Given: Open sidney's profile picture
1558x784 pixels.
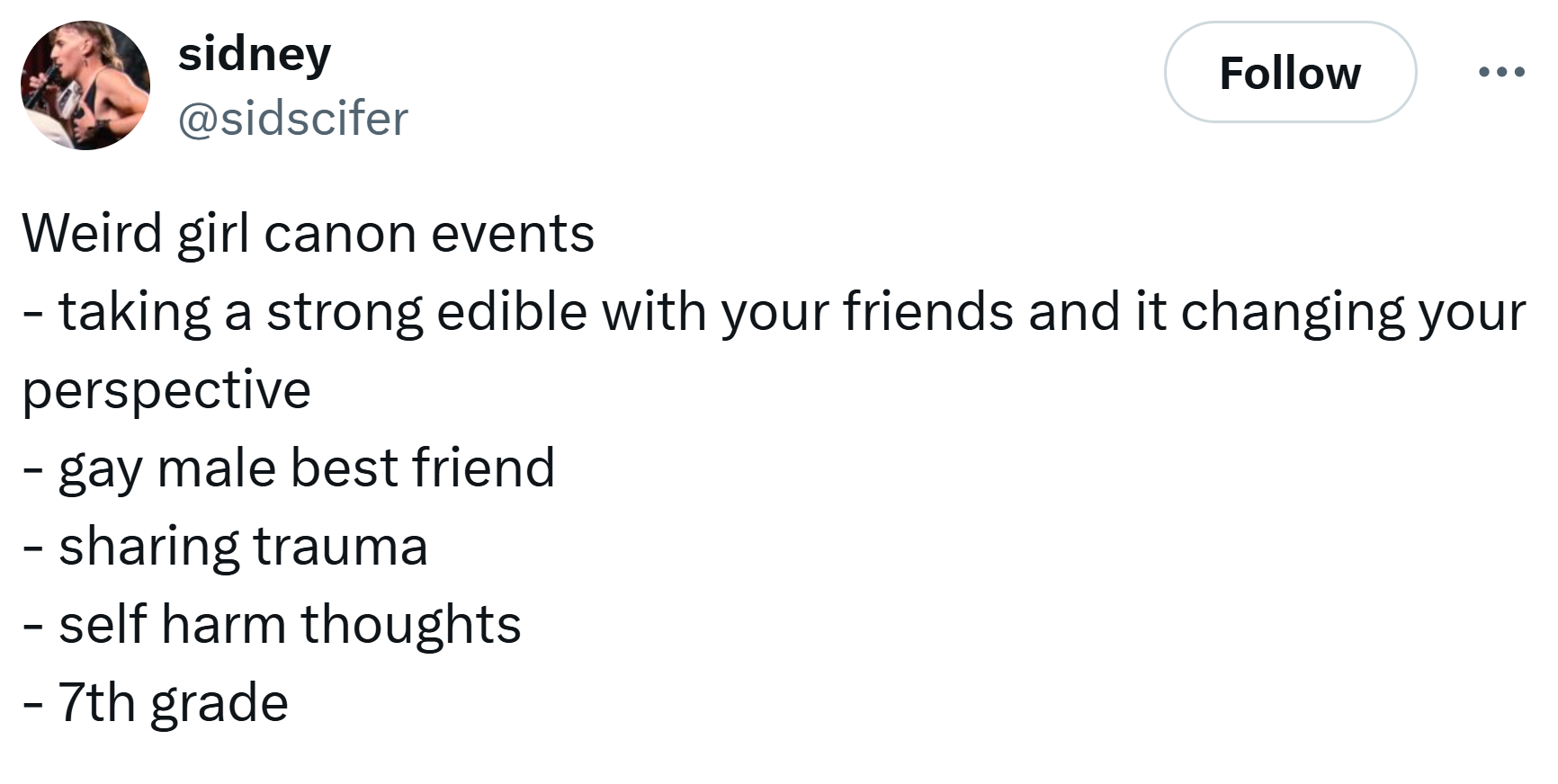Looking at the screenshot, I should pyautogui.click(x=85, y=85).
